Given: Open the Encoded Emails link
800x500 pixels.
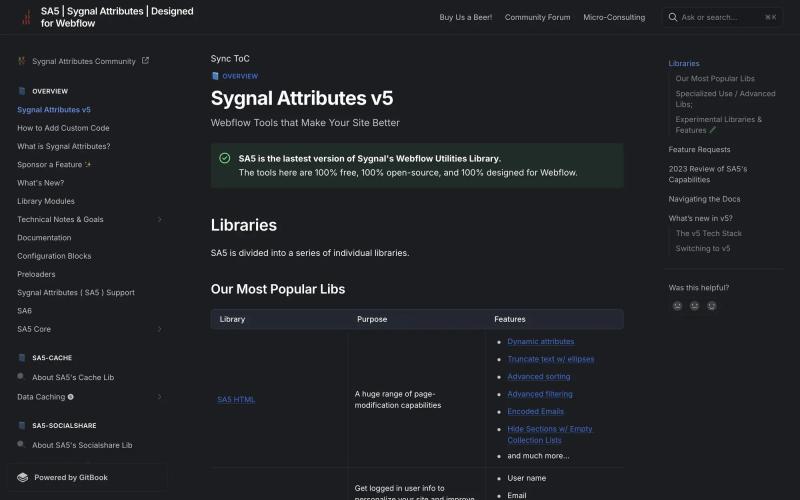Looking at the screenshot, I should click(535, 411).
